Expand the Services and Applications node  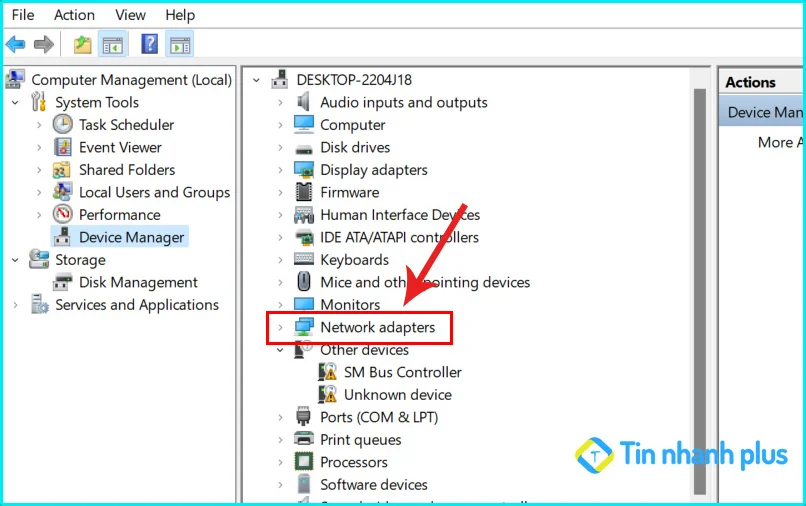coord(15,305)
